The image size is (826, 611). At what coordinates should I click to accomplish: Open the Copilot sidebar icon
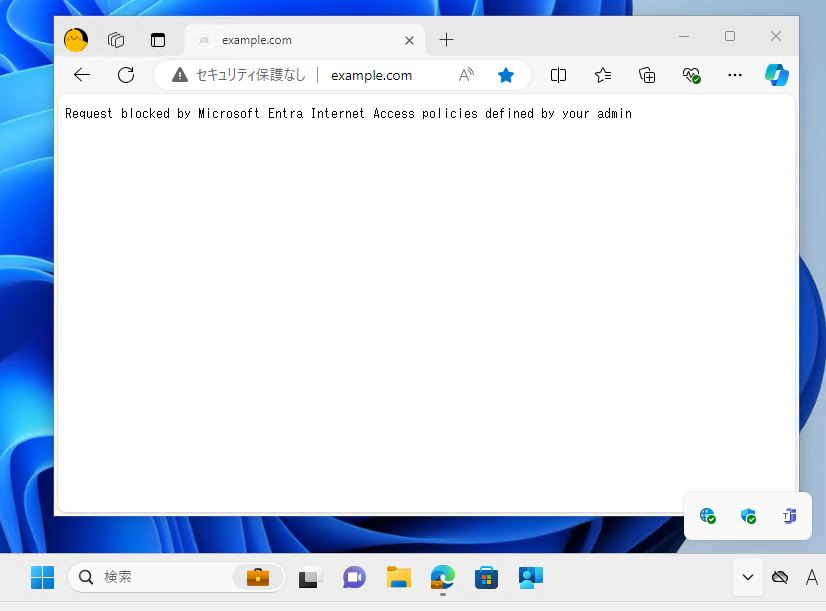pyautogui.click(x=777, y=75)
